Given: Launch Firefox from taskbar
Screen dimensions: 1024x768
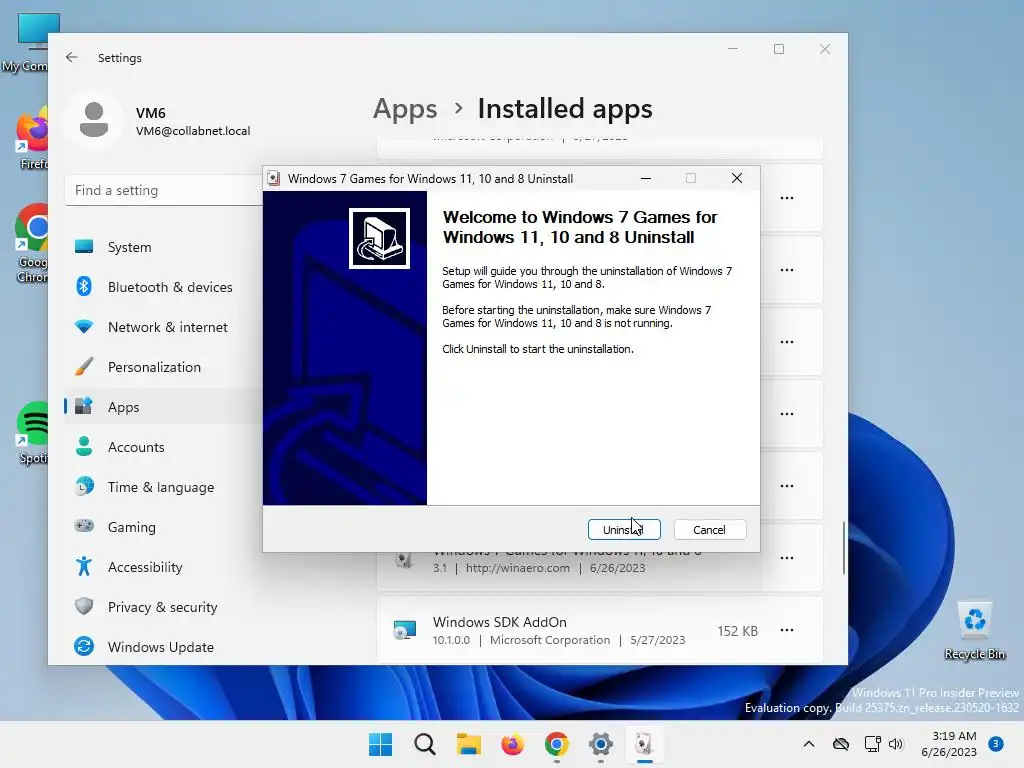Looking at the screenshot, I should click(x=513, y=744).
